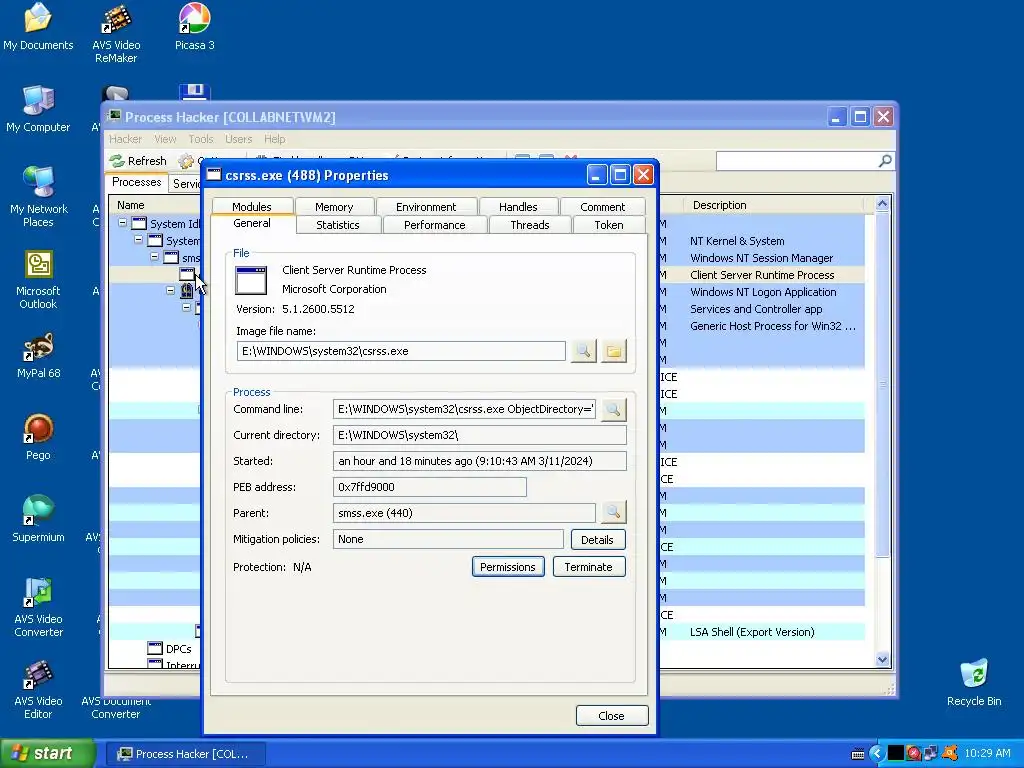The height and width of the screenshot is (768, 1024).
Task: Switch to the Modules tab
Action: [251, 206]
